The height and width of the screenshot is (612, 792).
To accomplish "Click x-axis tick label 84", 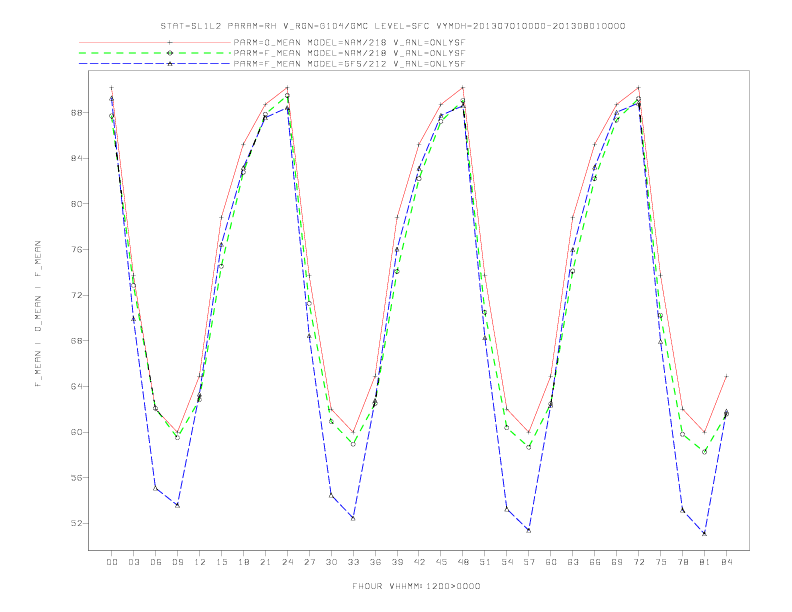I will tap(726, 562).
